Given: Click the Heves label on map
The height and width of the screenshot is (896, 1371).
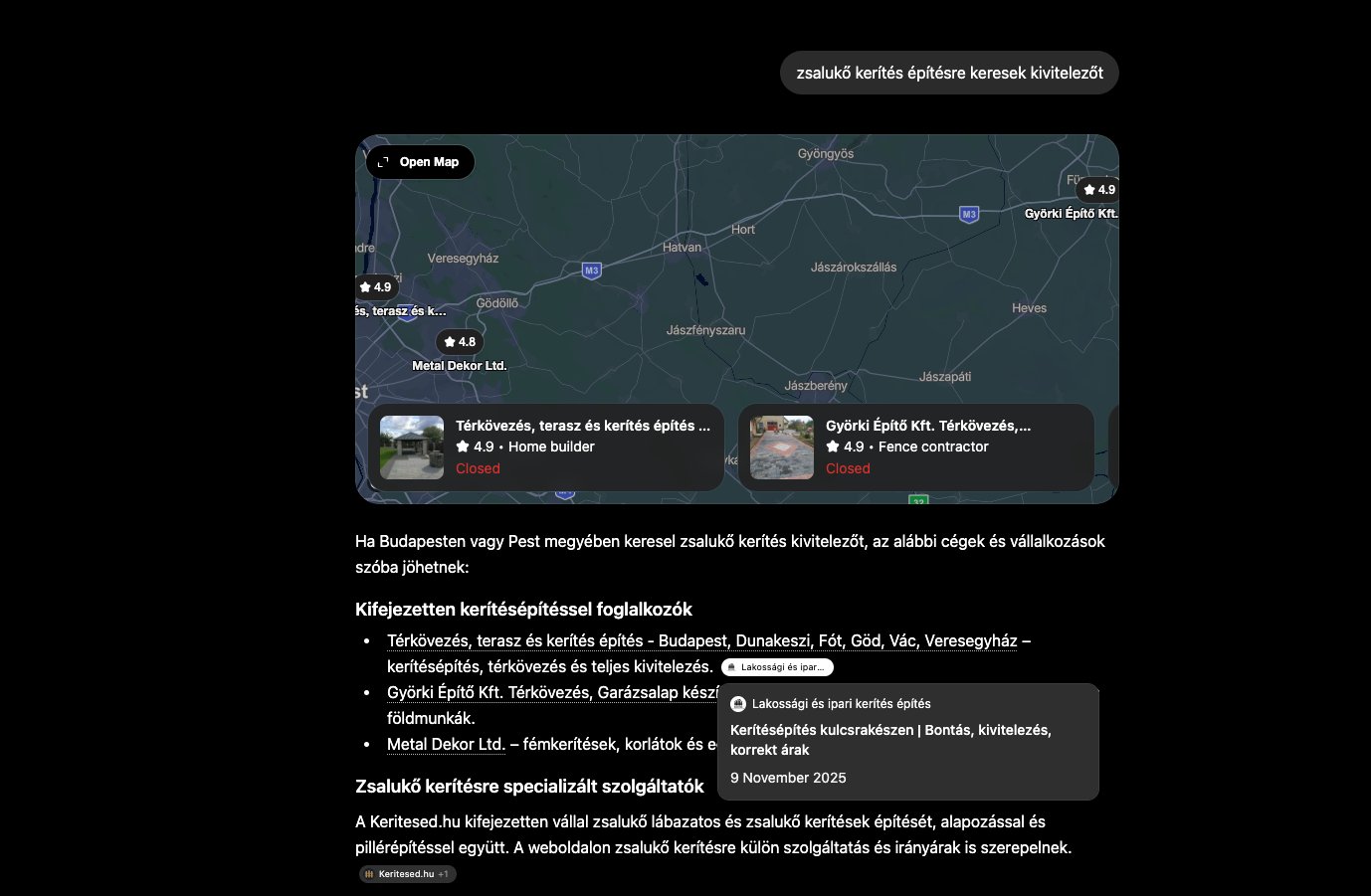Looking at the screenshot, I should [x=1030, y=308].
